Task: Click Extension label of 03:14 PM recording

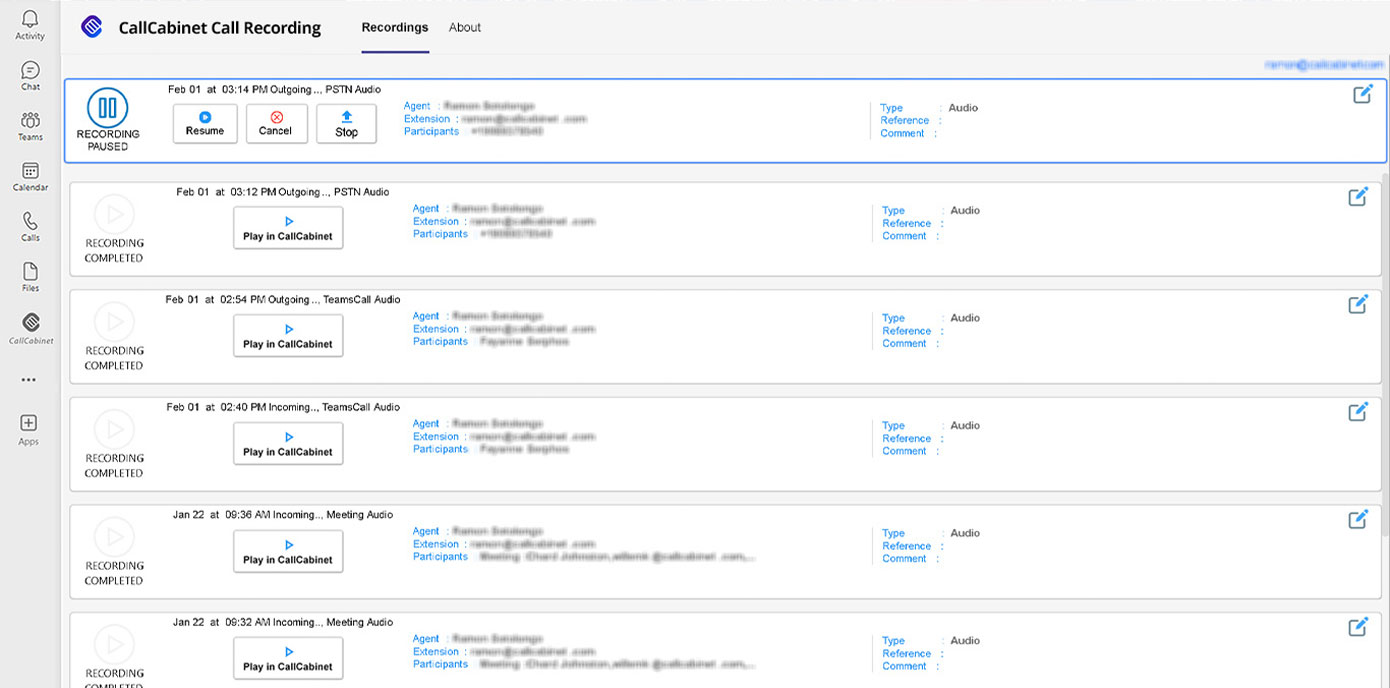Action: [427, 119]
